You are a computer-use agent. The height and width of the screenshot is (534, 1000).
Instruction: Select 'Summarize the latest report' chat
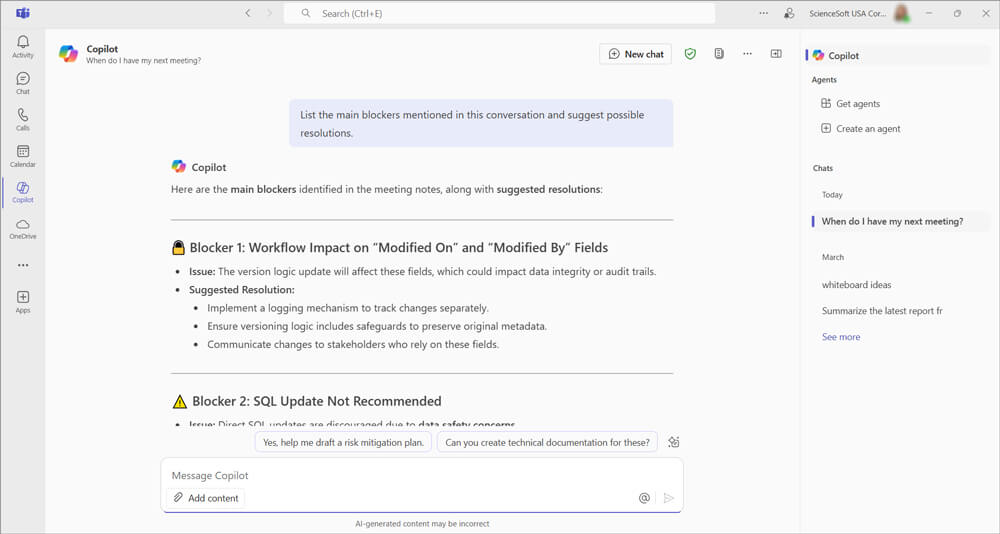(x=881, y=311)
